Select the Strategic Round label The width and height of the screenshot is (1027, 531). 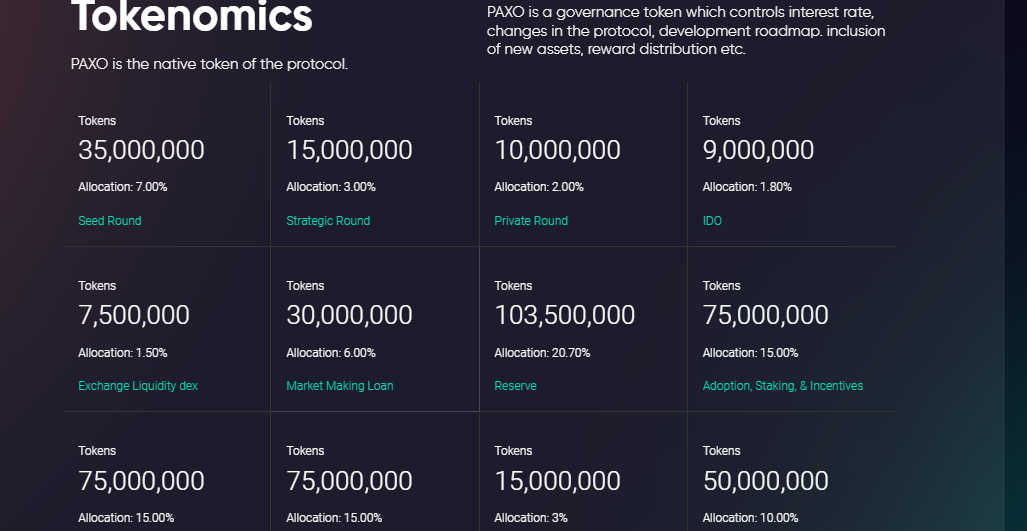[327, 221]
